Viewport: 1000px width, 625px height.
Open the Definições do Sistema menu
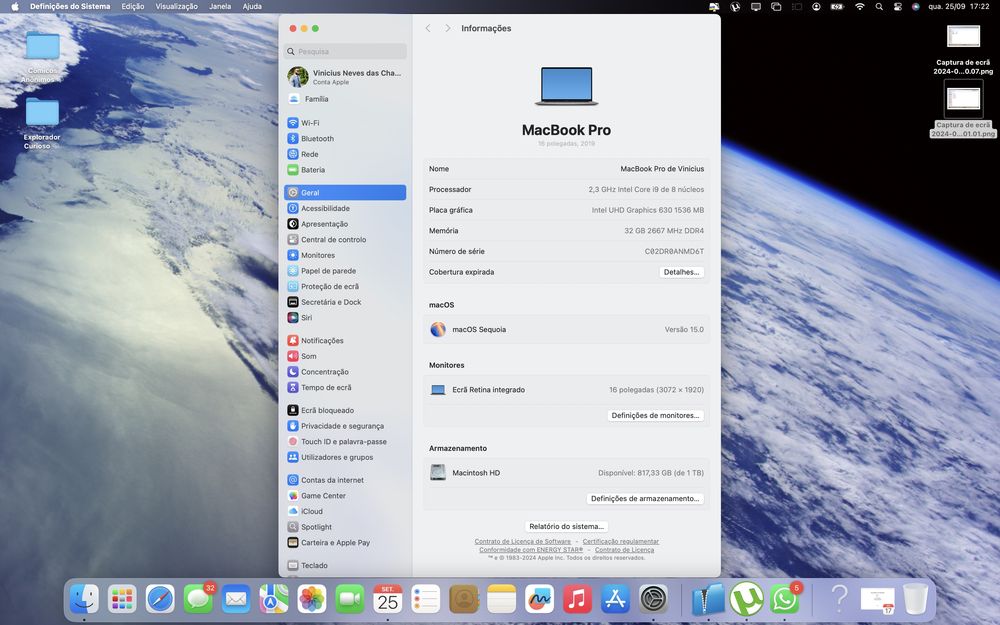(70, 6)
